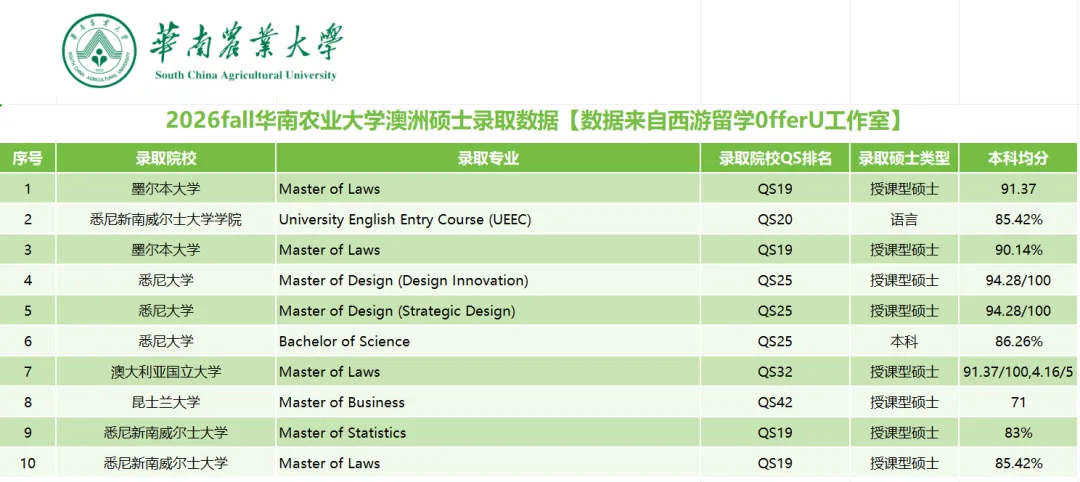Viewport: 1080px width, 482px height.
Task: Select the 语言 type cell
Action: tap(904, 219)
